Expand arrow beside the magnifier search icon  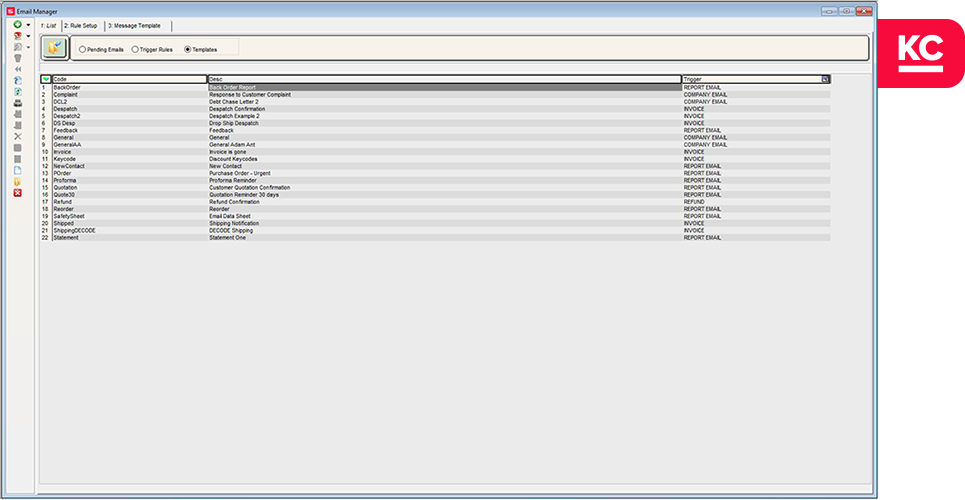click(28, 47)
